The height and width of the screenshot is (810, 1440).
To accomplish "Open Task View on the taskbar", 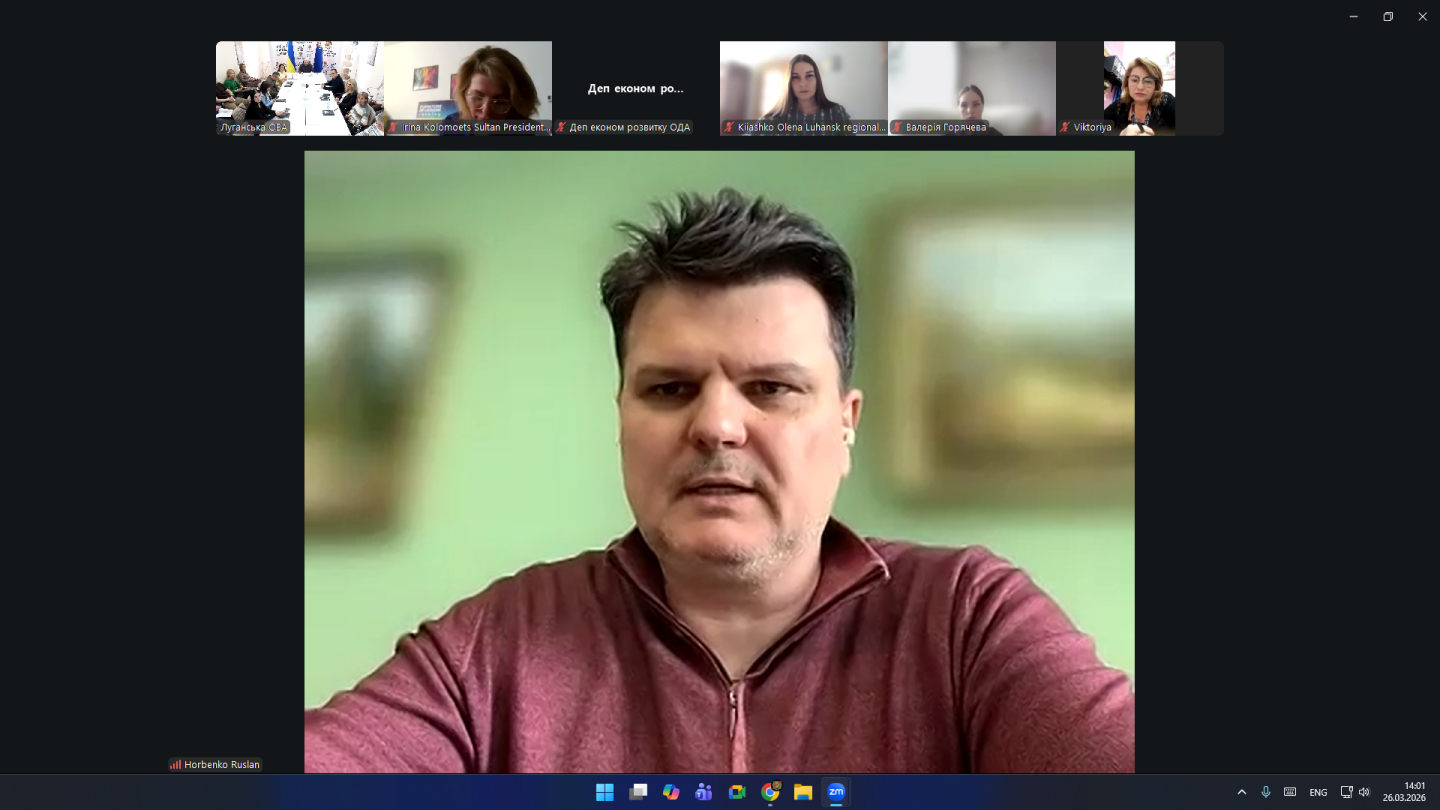I will pyautogui.click(x=638, y=792).
